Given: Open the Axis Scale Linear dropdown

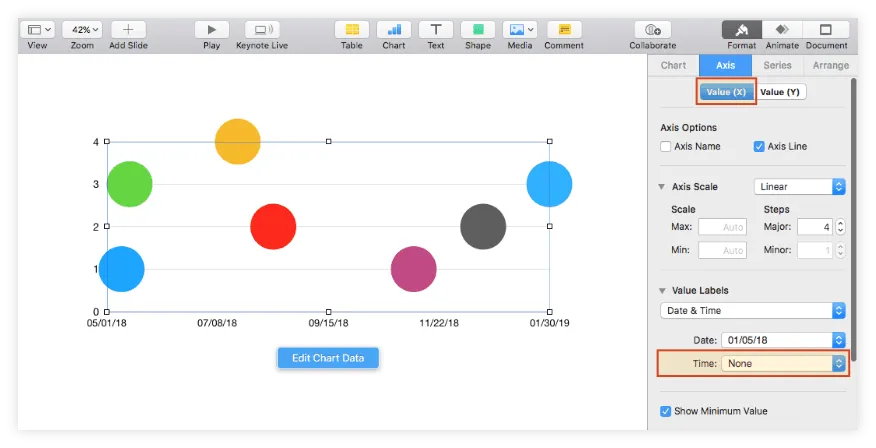Looking at the screenshot, I should coord(799,187).
